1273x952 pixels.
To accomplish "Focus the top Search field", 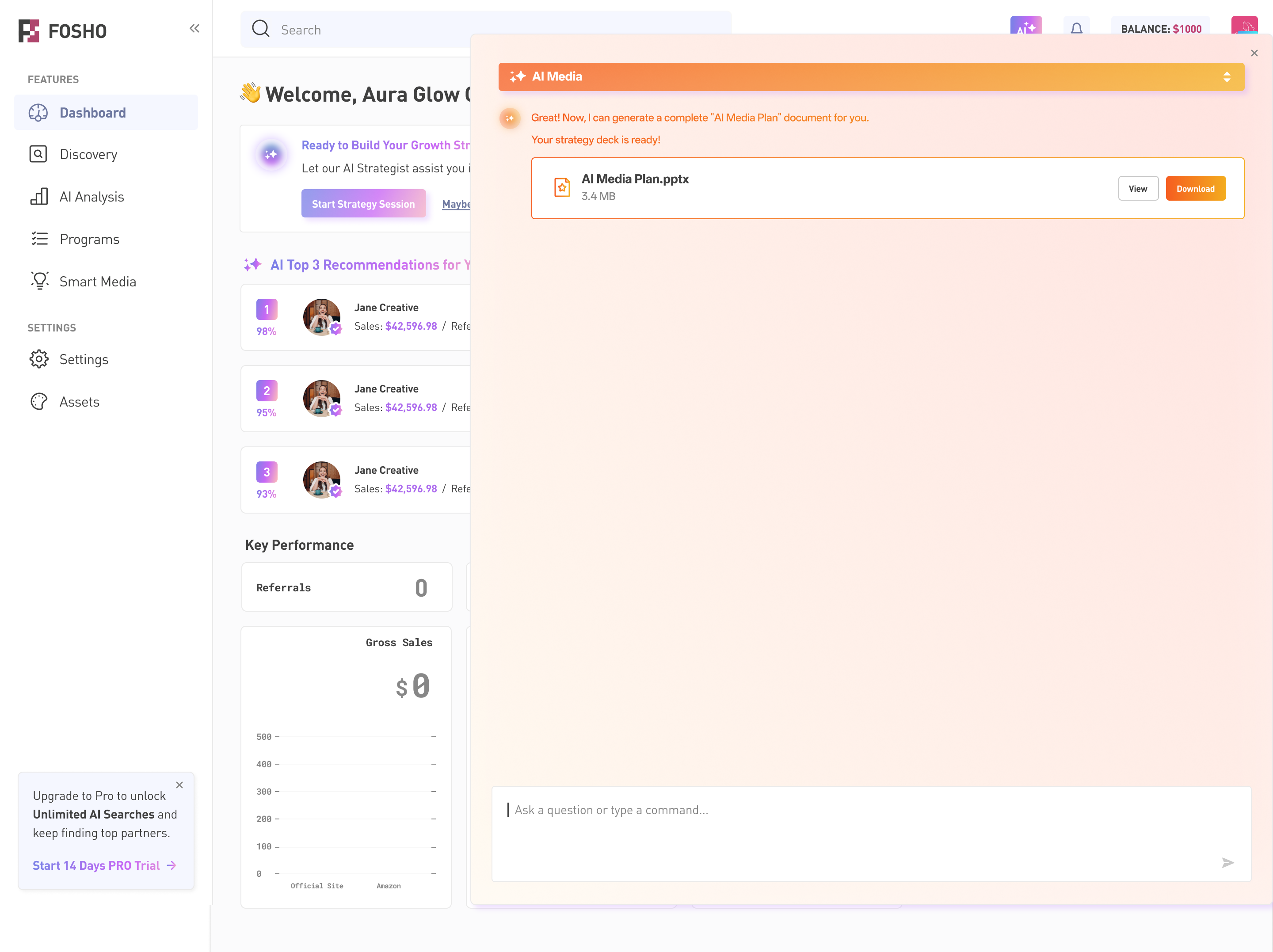I will [x=486, y=29].
